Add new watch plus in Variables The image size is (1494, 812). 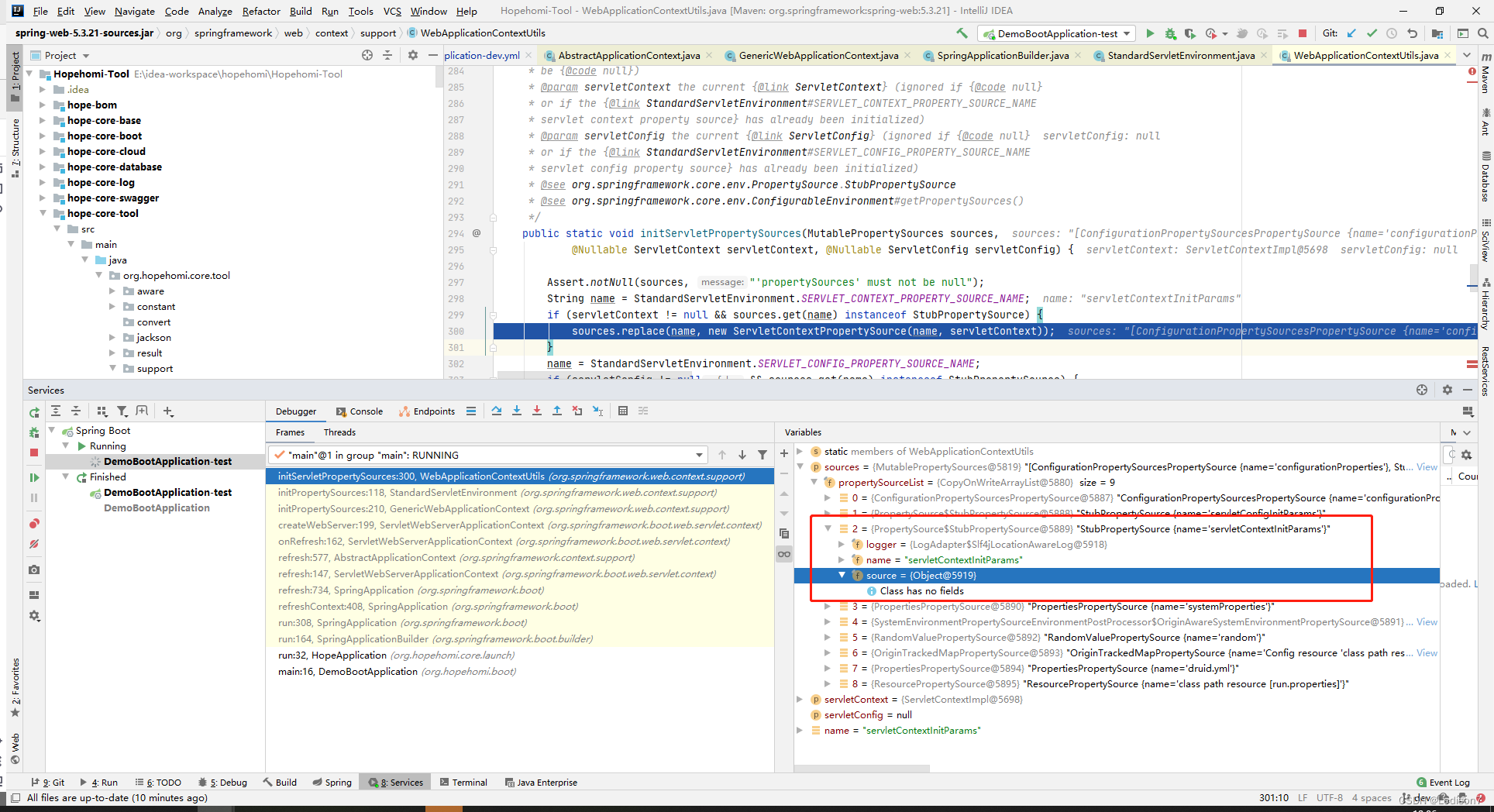pos(784,453)
